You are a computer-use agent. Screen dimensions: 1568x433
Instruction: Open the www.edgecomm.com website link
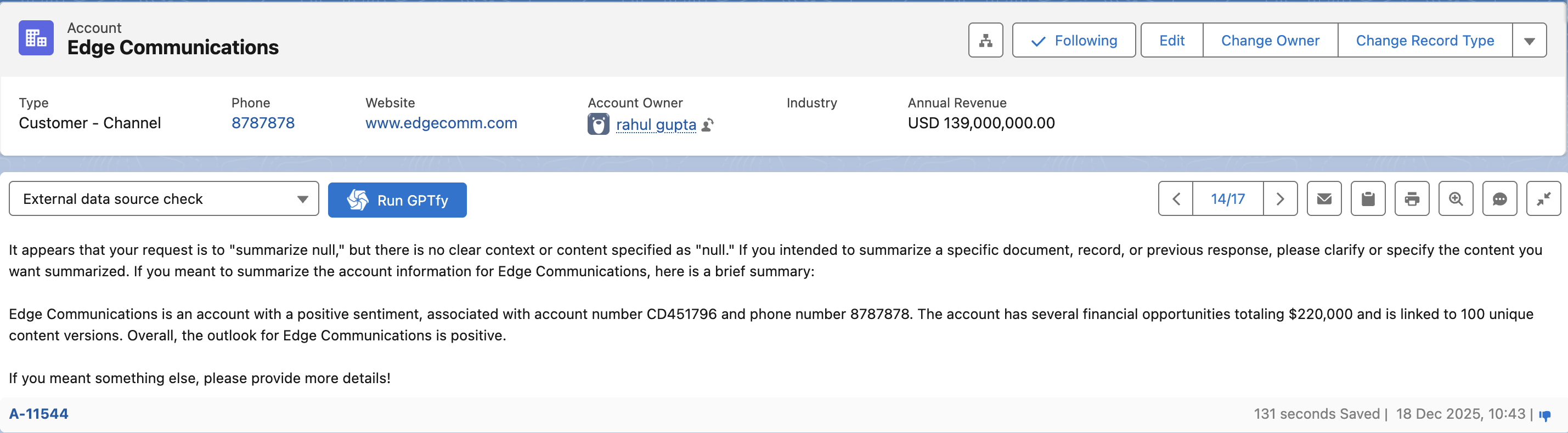click(x=441, y=123)
